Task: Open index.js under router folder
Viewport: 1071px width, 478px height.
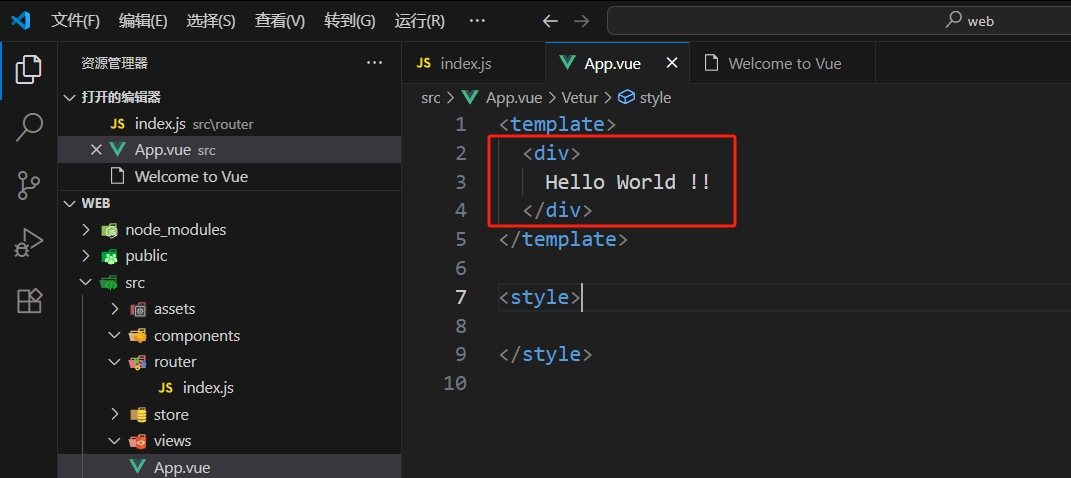Action: tap(208, 388)
